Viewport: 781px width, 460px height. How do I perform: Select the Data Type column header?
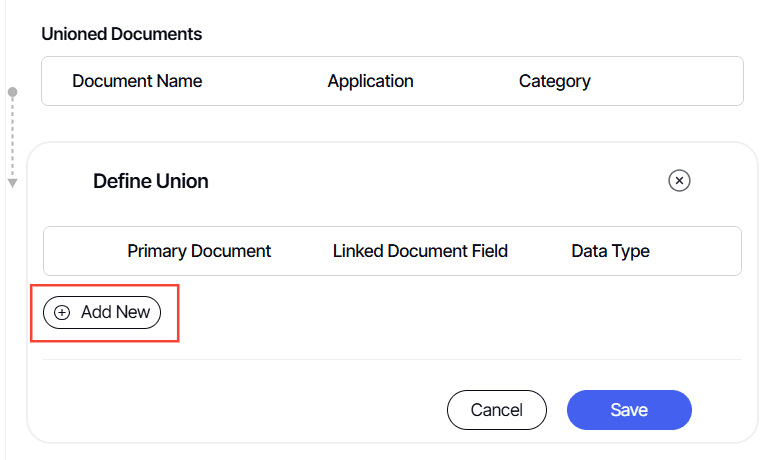(x=610, y=251)
